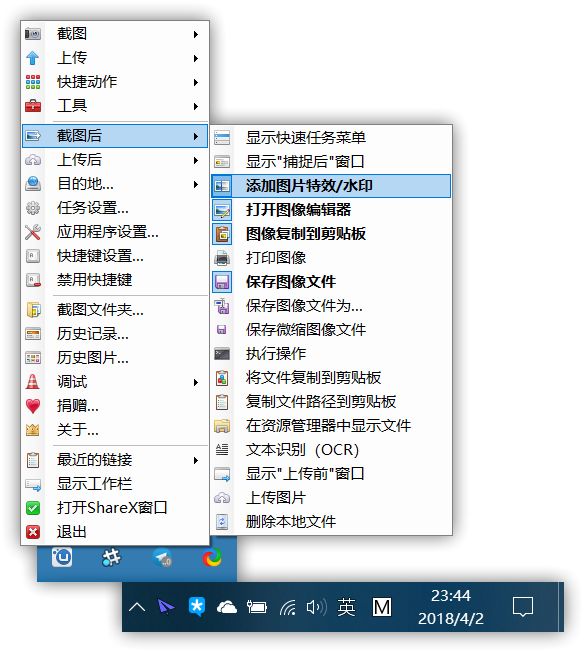Expand the 快捷动作 submenu arrow
This screenshot has width=584, height=652.
(x=195, y=82)
